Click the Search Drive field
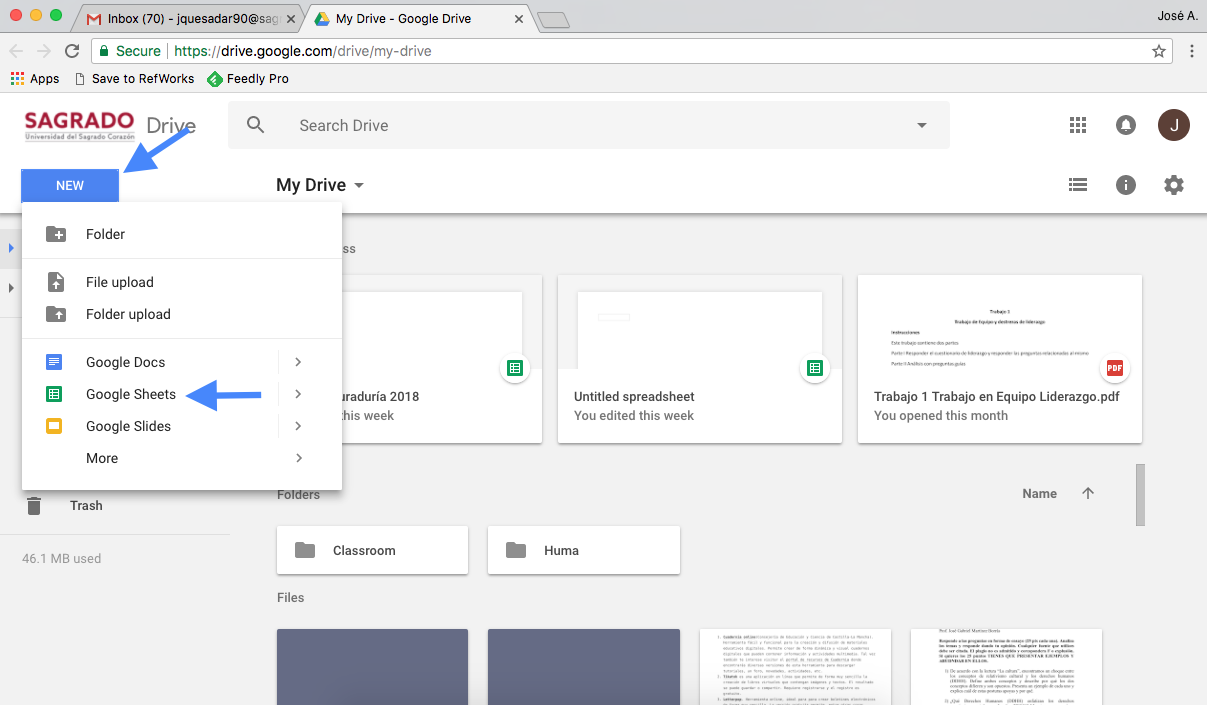The width and height of the screenshot is (1207, 705). click(589, 125)
